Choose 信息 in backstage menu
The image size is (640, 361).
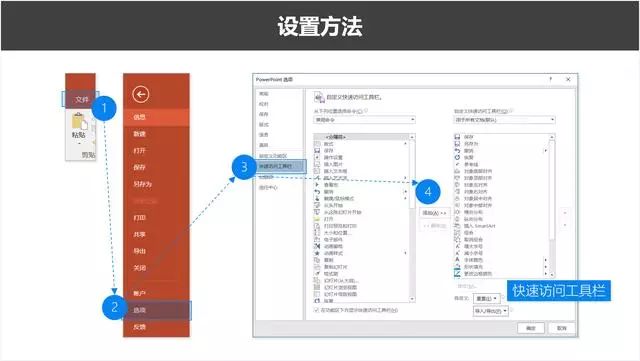156,117
